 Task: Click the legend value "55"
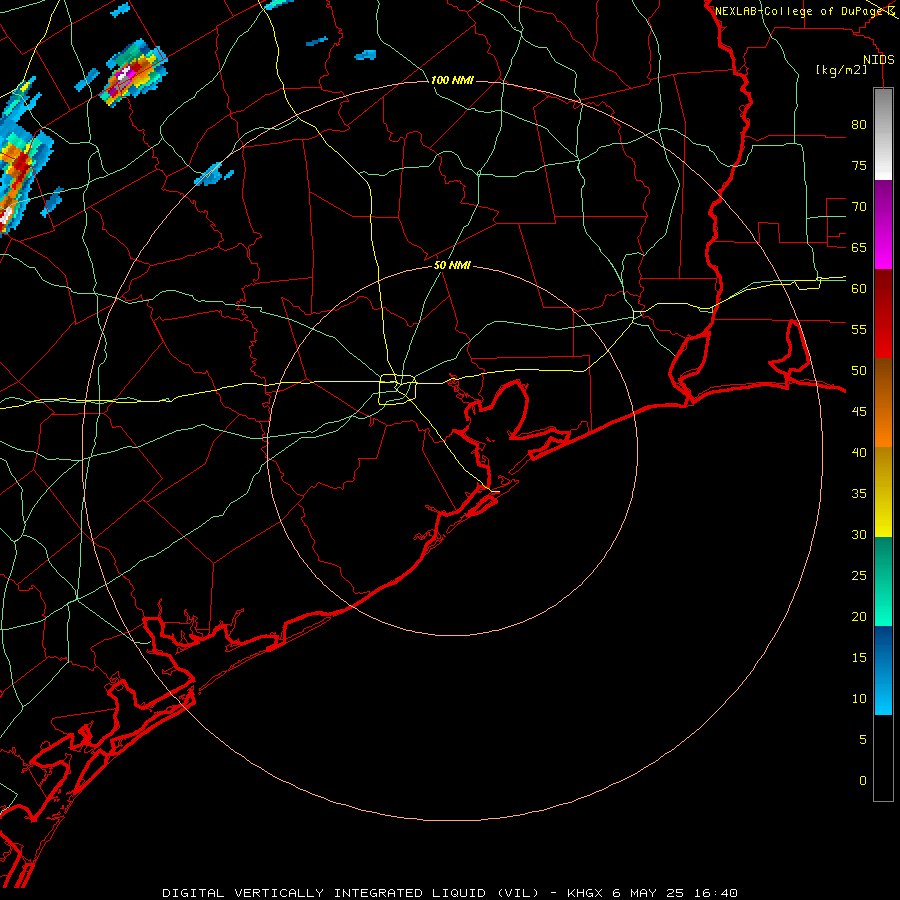859,329
